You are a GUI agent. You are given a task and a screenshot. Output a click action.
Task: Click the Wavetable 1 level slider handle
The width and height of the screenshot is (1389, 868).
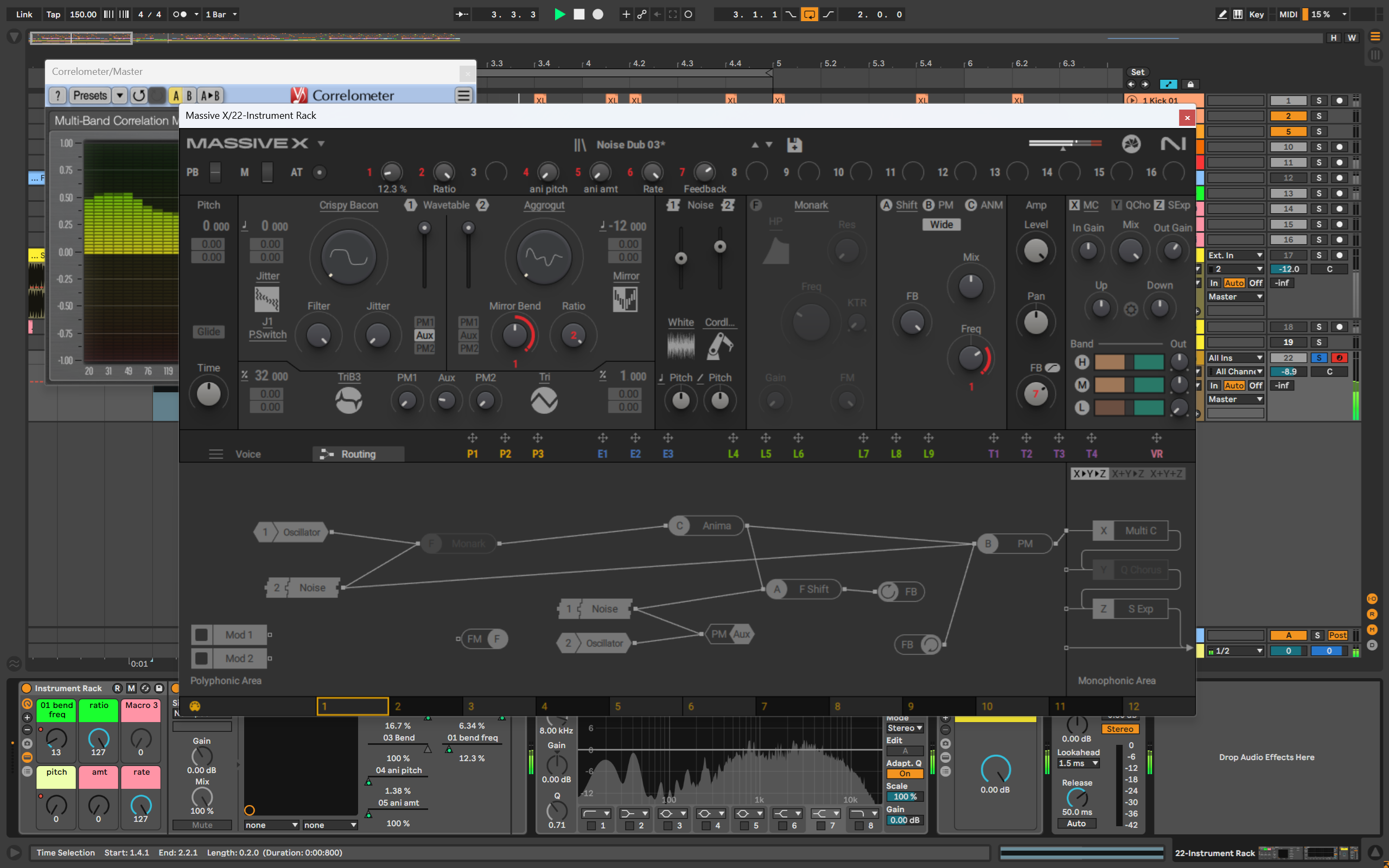click(424, 228)
